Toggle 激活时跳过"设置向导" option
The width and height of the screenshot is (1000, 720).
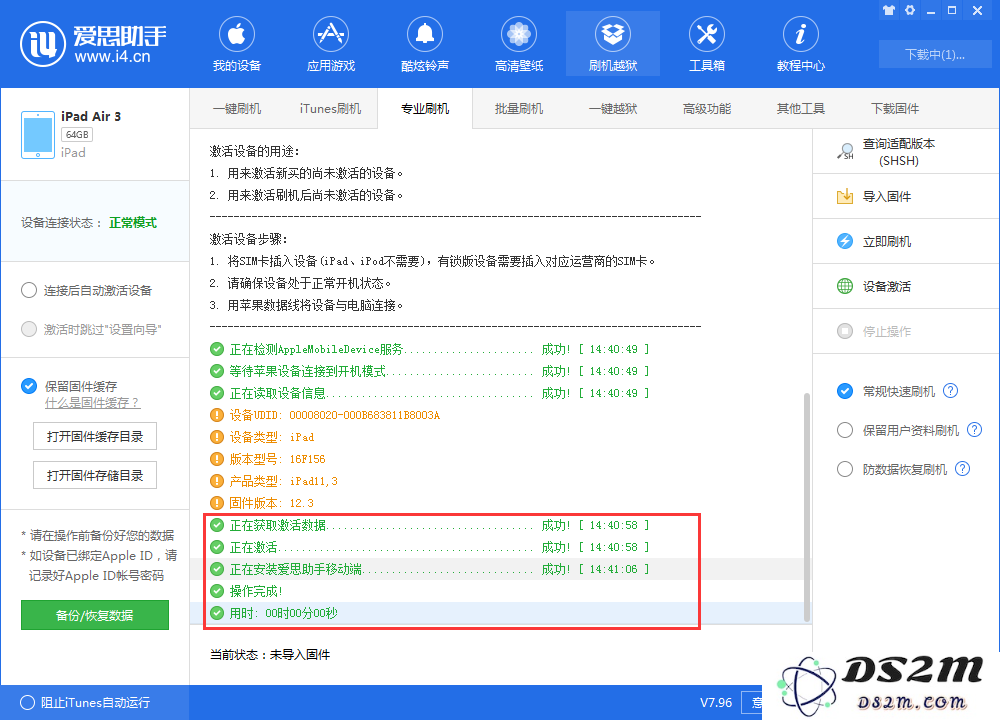[x=29, y=329]
